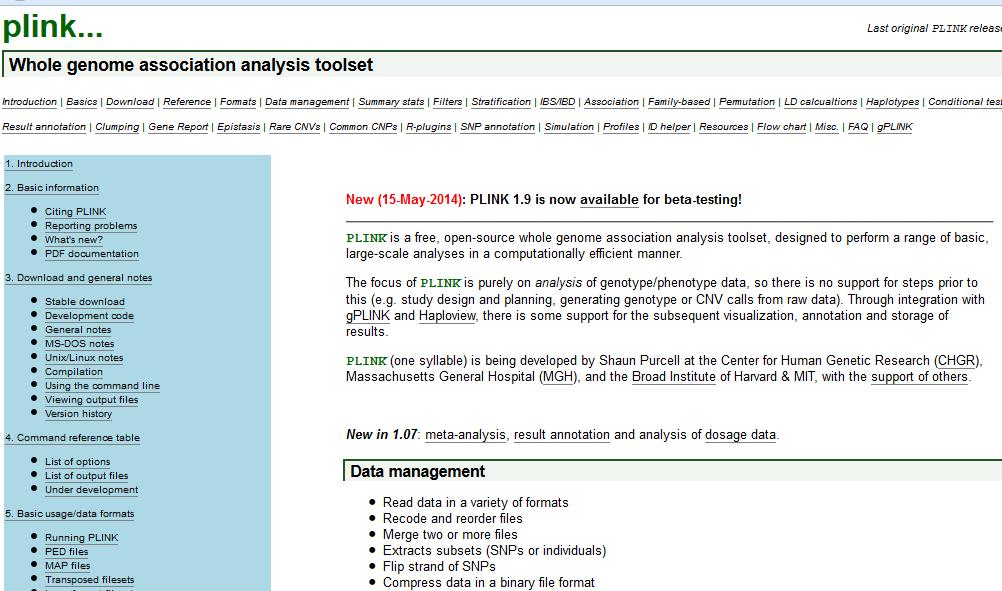
Task: Open Unix/Linux notes in sidebar
Action: coord(84,358)
